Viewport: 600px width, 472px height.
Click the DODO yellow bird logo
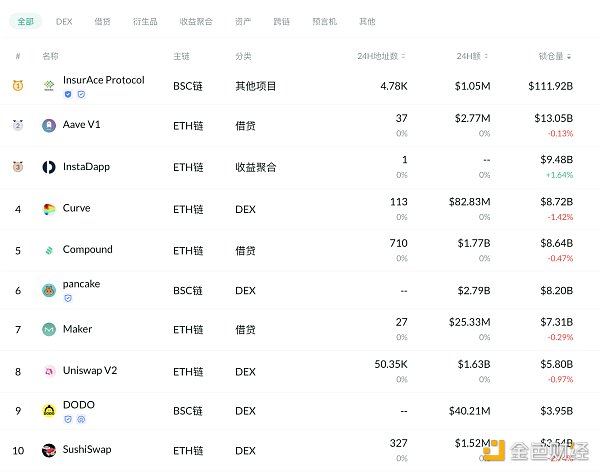(49, 410)
